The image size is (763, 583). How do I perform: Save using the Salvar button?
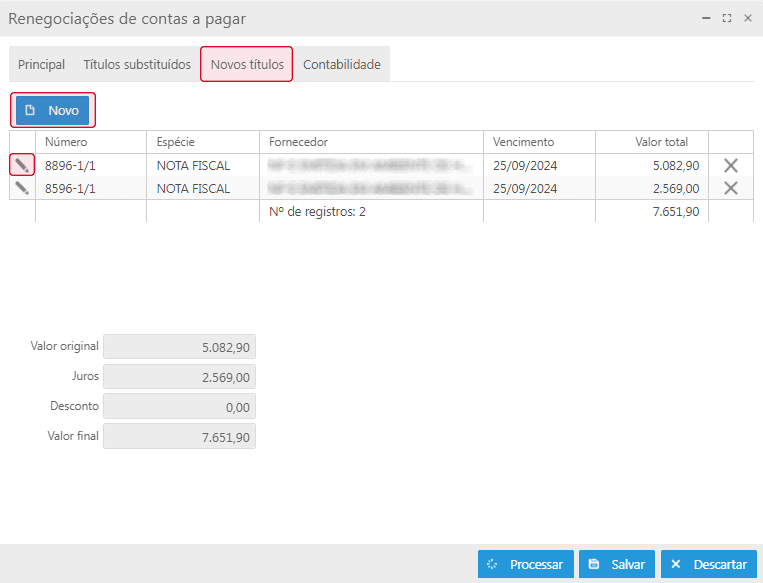[x=617, y=564]
